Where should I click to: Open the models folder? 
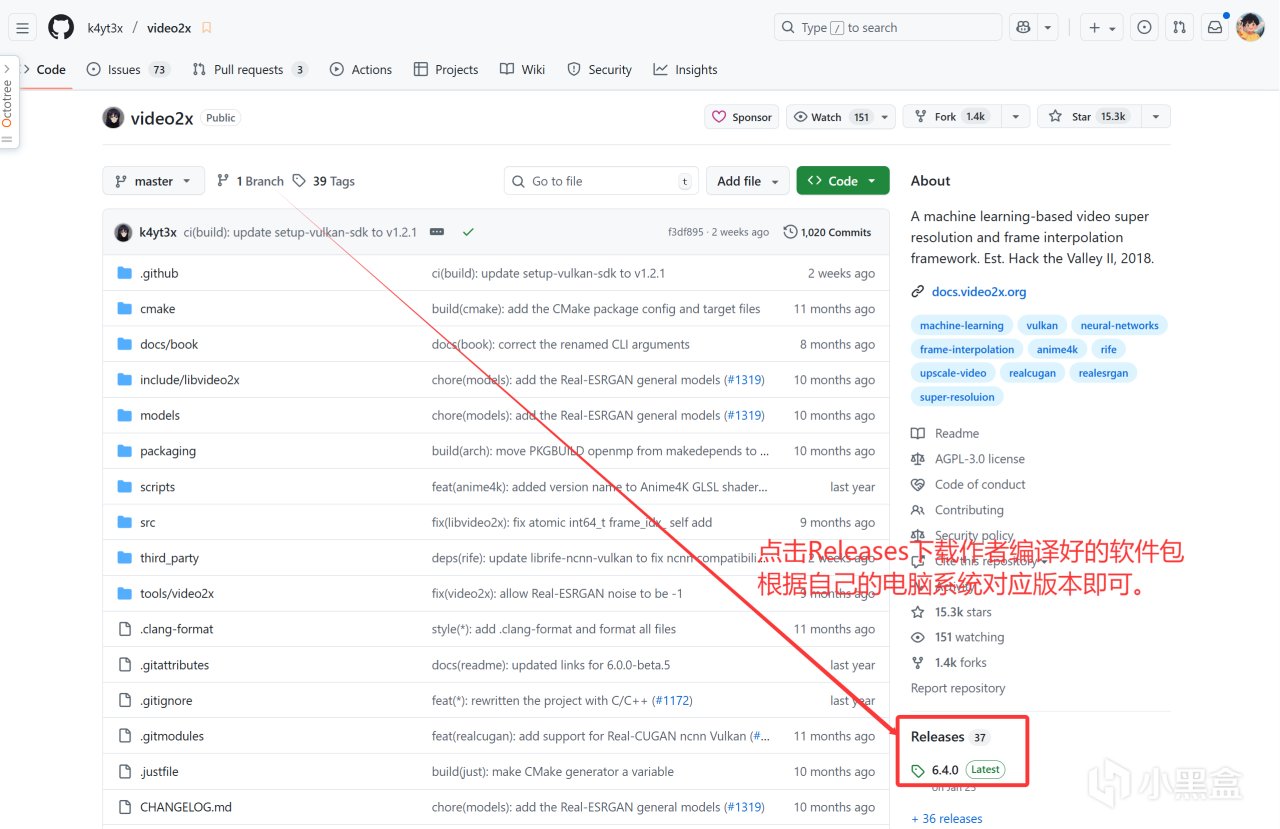coord(160,415)
